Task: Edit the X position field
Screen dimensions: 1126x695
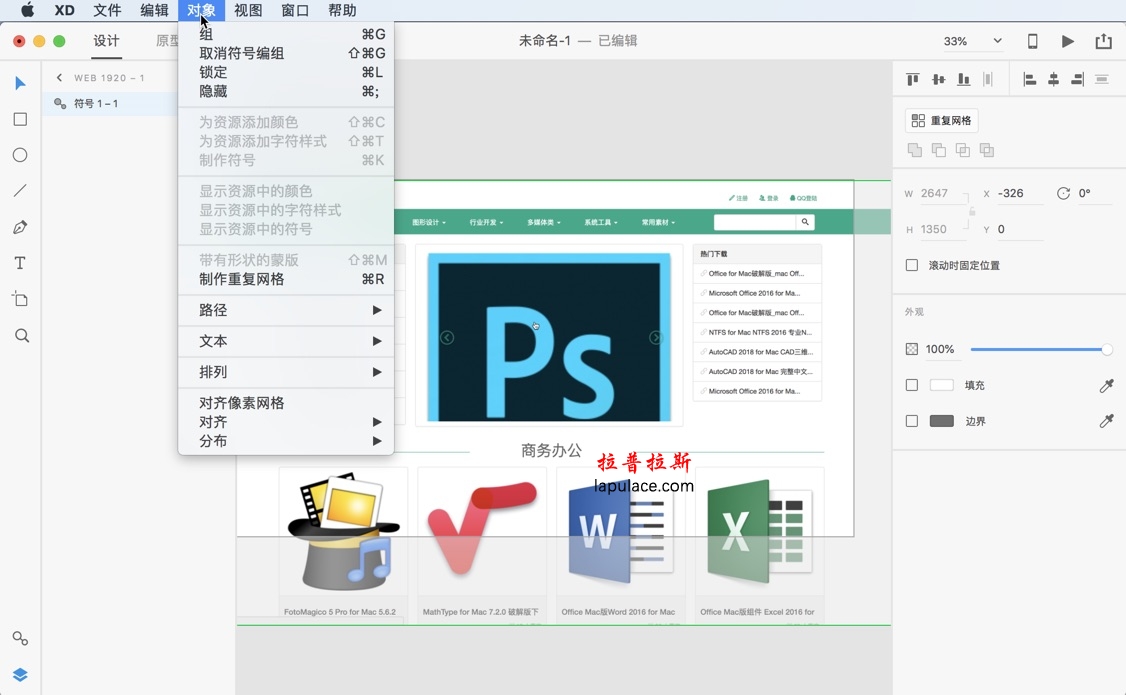Action: point(1020,193)
